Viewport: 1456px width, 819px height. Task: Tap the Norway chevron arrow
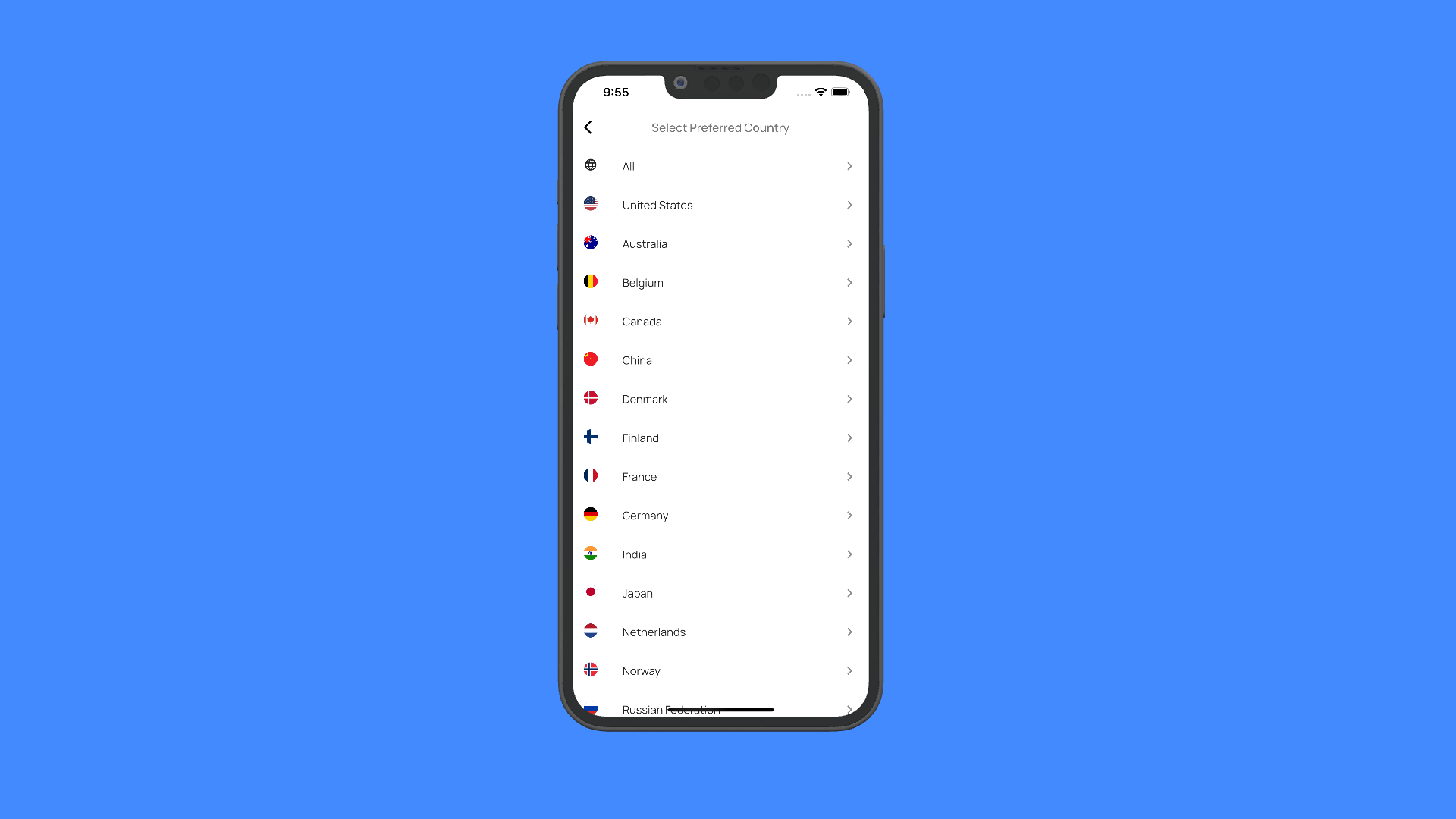pos(849,670)
